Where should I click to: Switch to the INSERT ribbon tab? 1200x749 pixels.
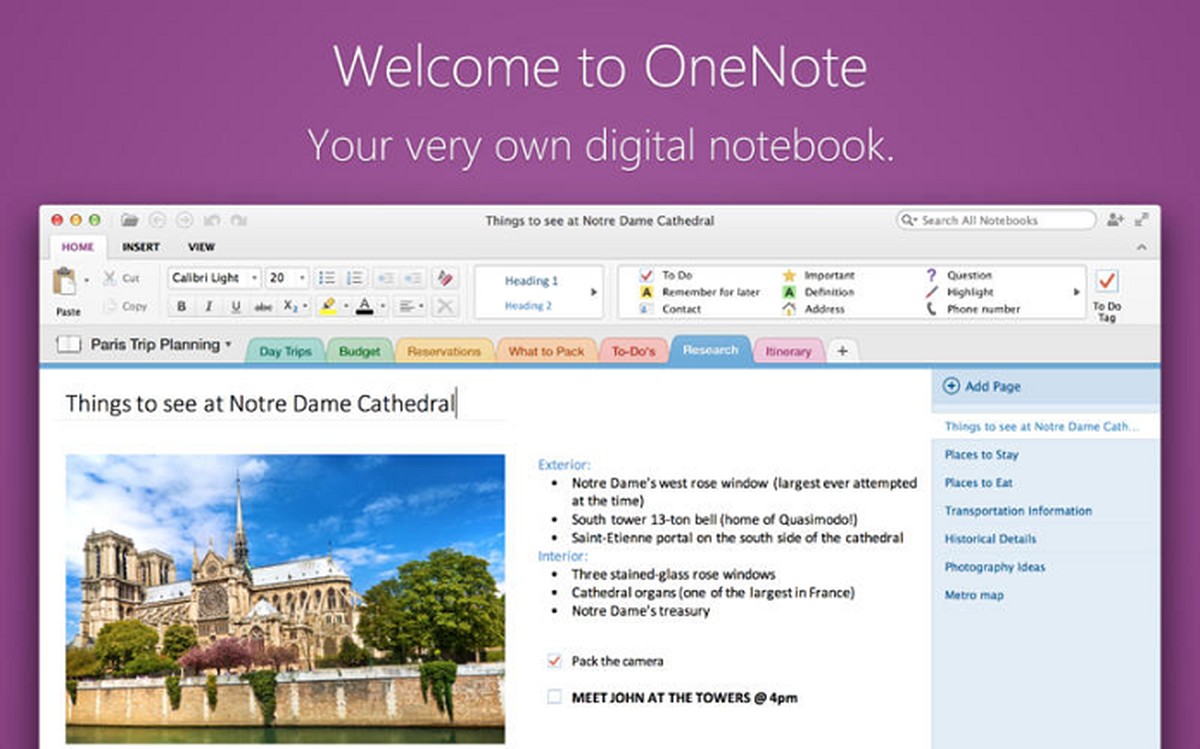(x=140, y=246)
